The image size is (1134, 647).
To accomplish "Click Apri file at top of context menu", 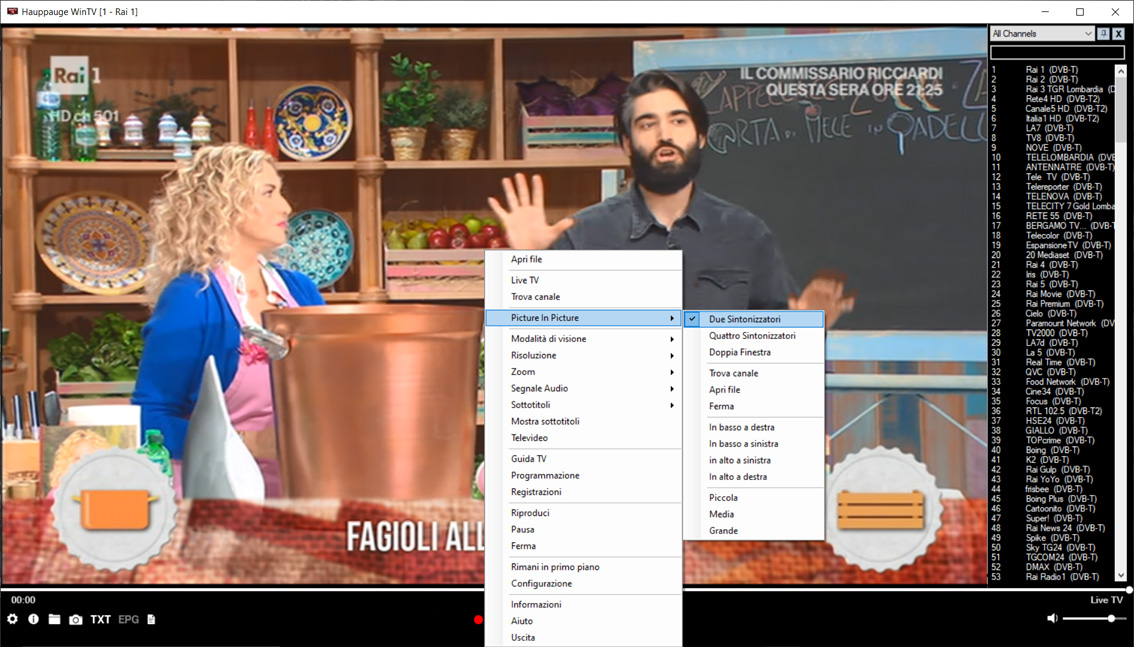I will coord(583,260).
